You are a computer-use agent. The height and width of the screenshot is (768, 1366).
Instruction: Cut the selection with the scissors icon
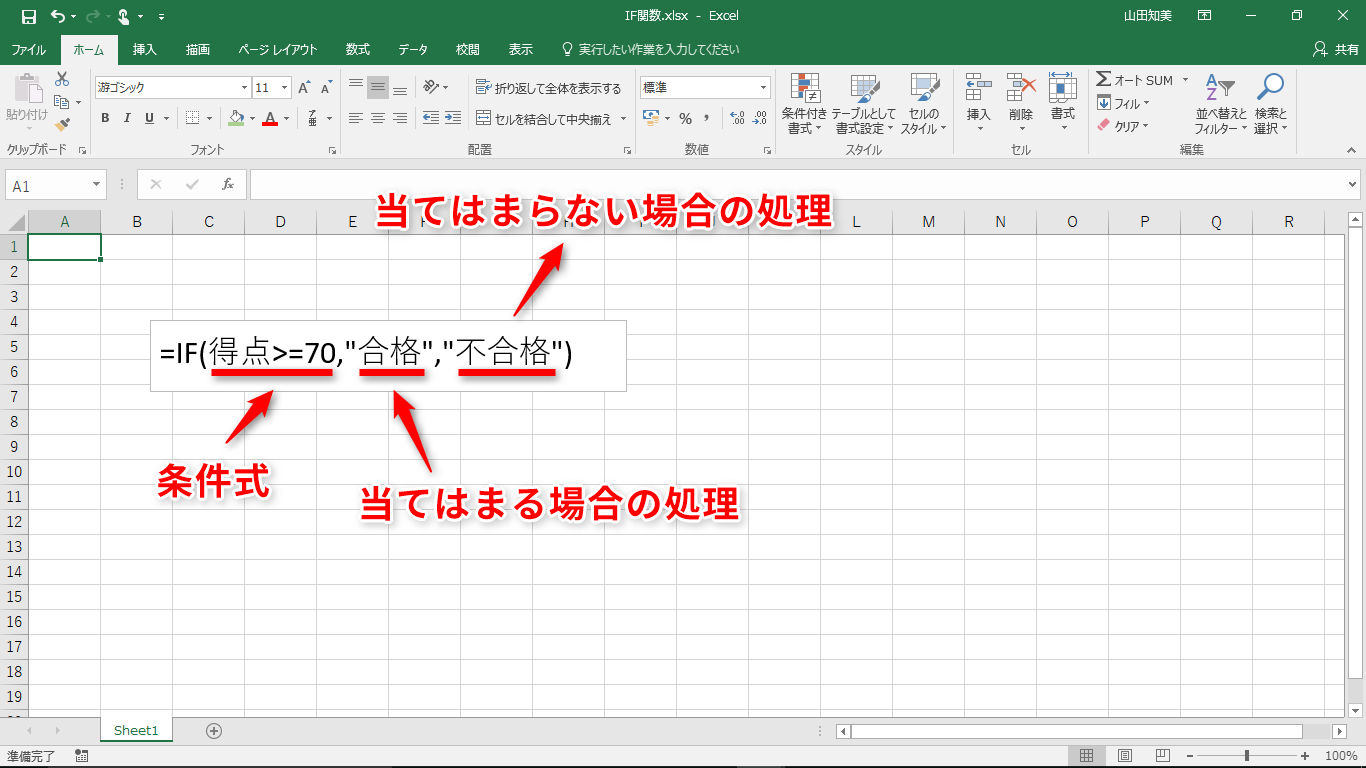tap(62, 79)
